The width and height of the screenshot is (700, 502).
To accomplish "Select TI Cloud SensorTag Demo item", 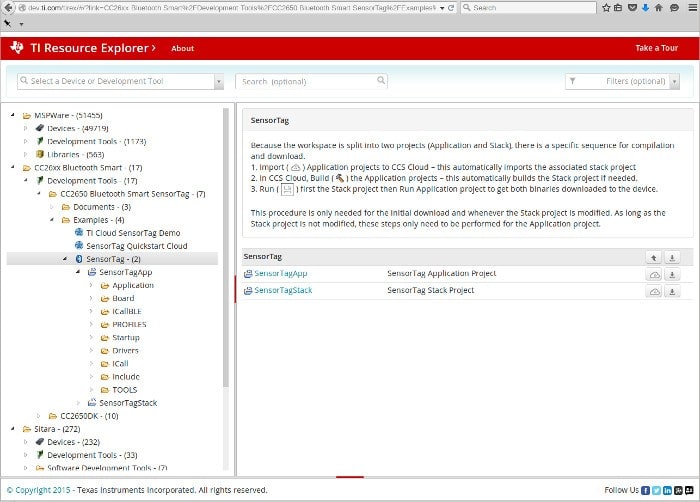I will 133,233.
